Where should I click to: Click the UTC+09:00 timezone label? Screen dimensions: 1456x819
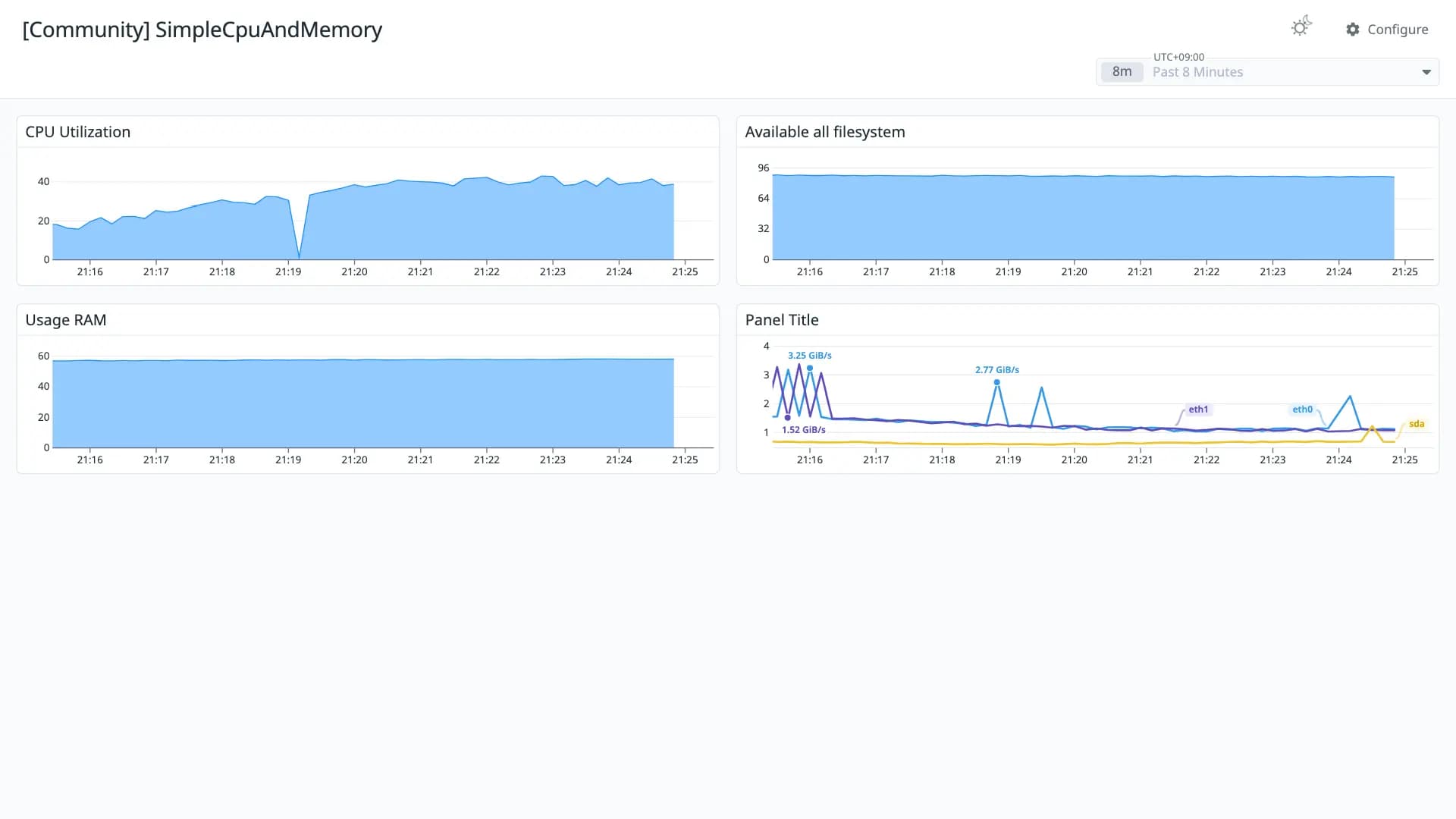pyautogui.click(x=1178, y=57)
